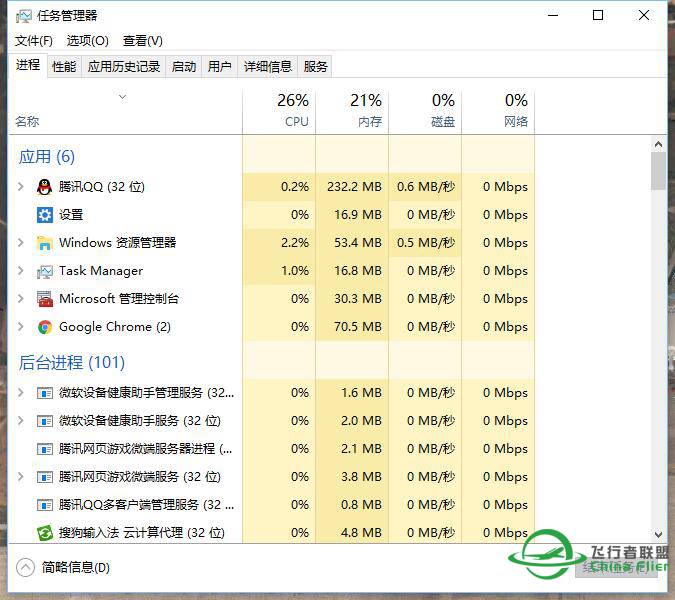
Task: Select the 设置 process name
Action: point(71,215)
